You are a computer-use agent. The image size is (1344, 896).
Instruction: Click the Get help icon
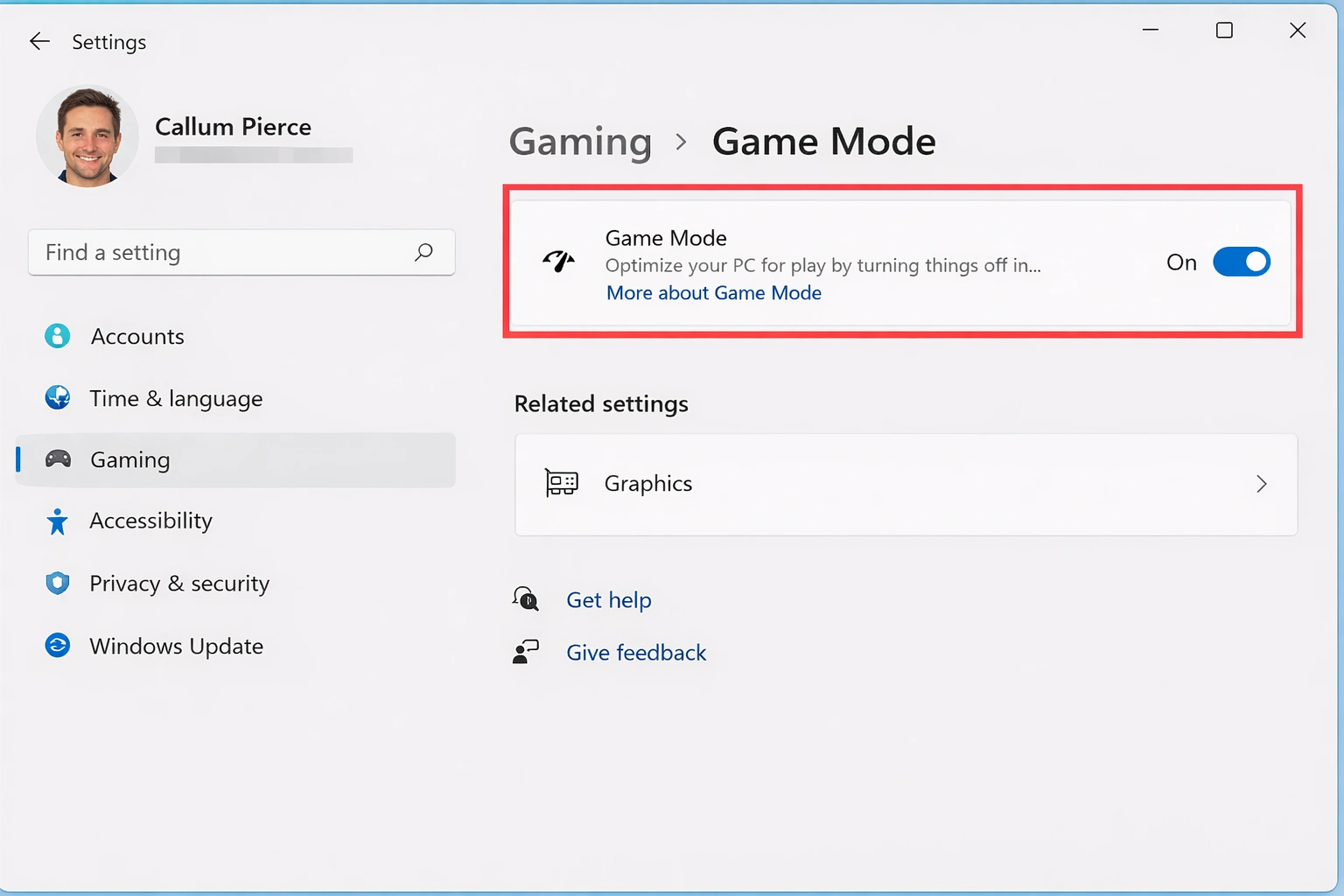point(525,599)
